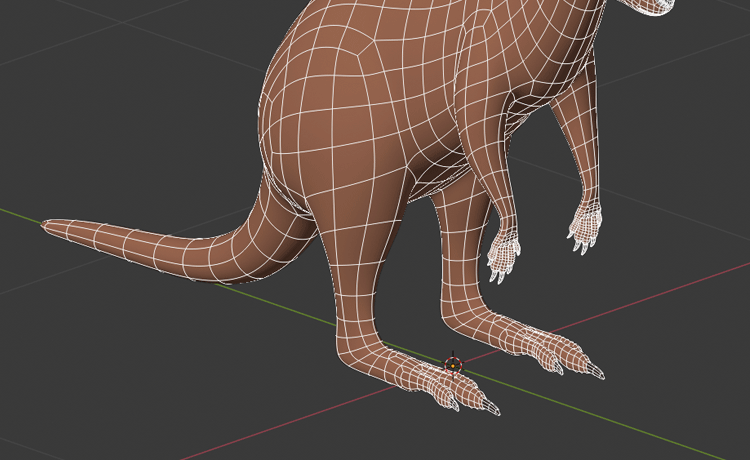Click the far hind leg's lower shin

click(x=462, y=290)
